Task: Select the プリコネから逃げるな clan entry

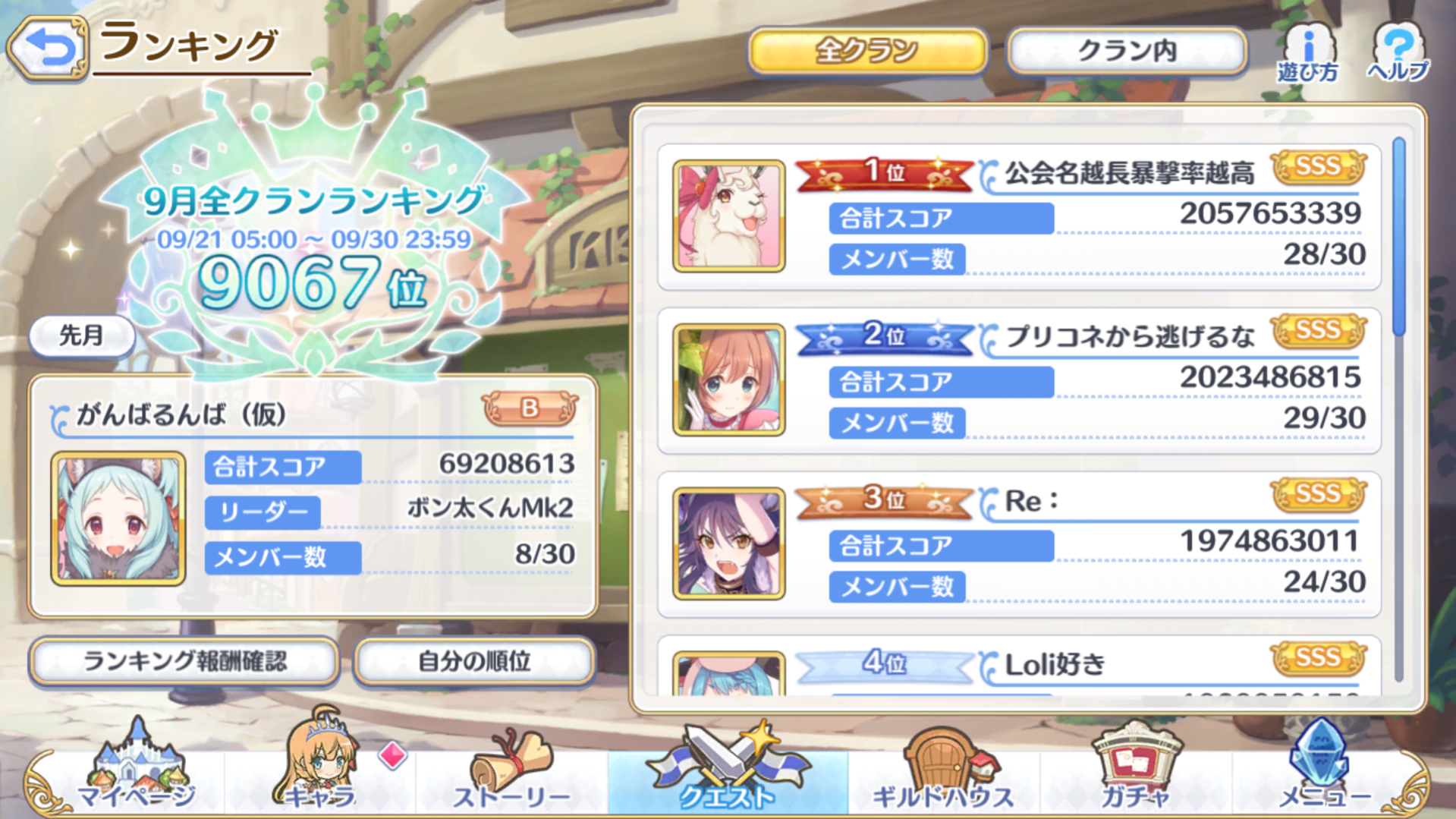Action: pos(1019,380)
